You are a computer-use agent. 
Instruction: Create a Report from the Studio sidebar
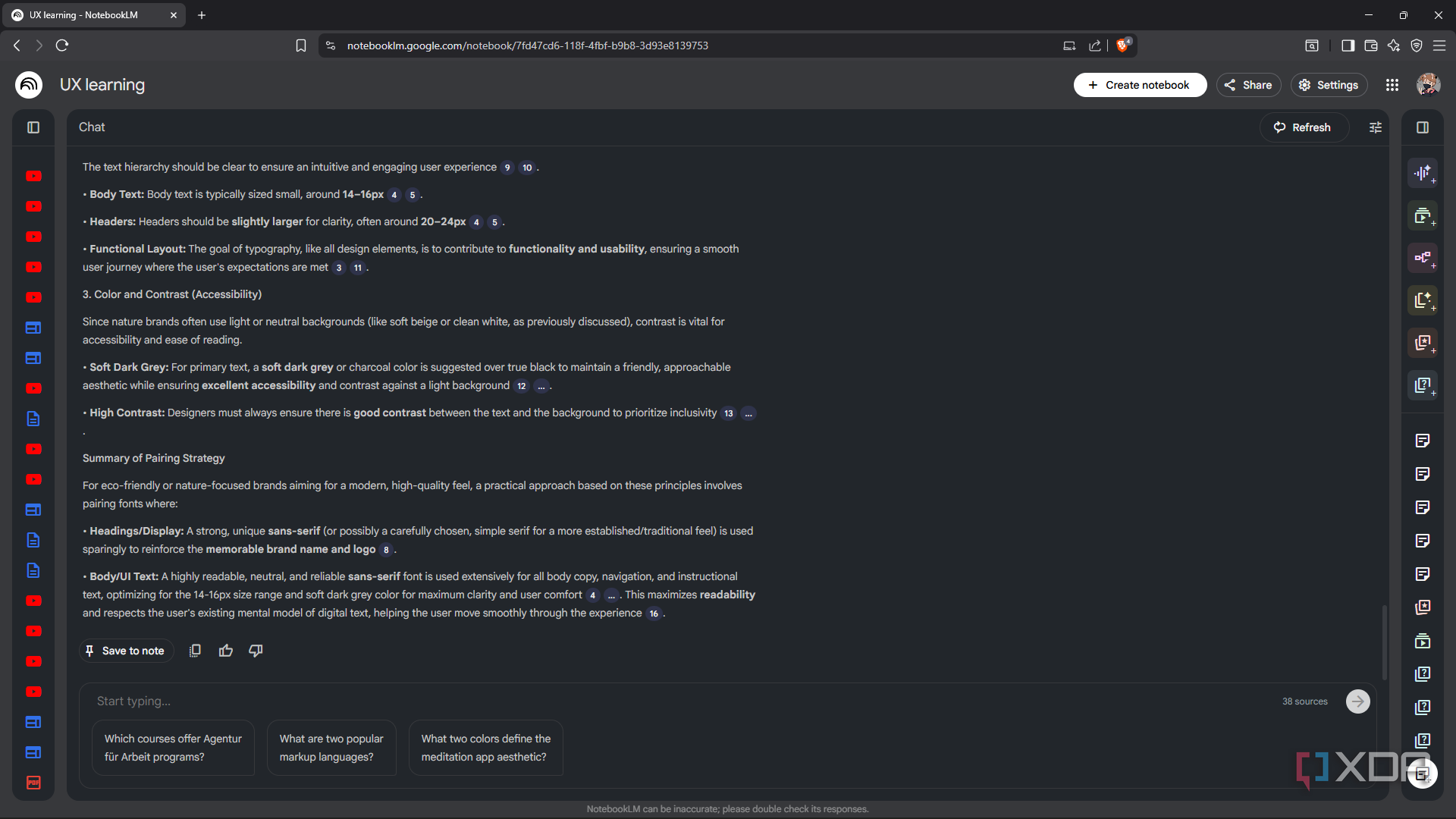[1423, 300]
